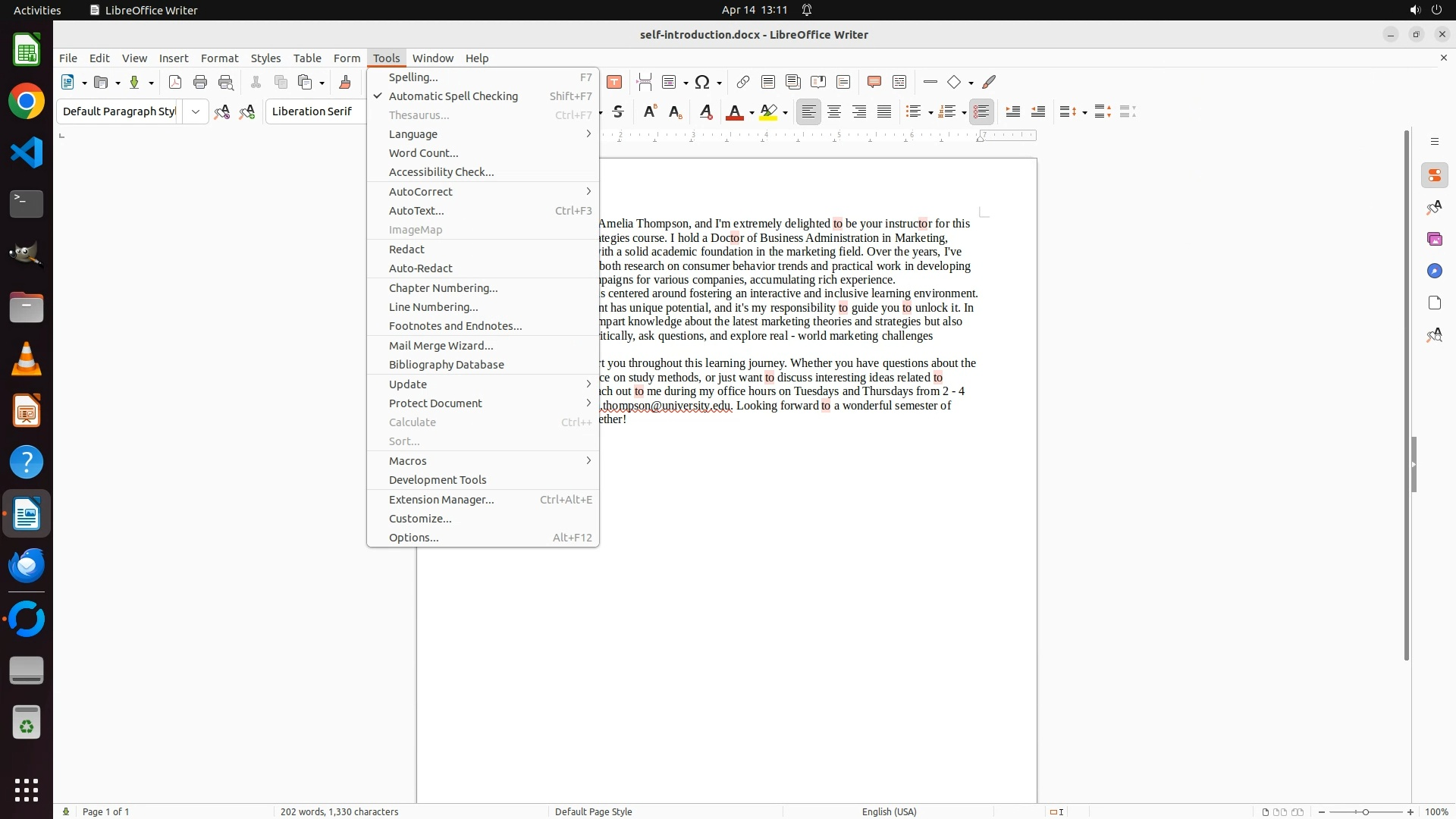Click the Insert Comment icon
This screenshot has height=819, width=1456.
tap(874, 82)
